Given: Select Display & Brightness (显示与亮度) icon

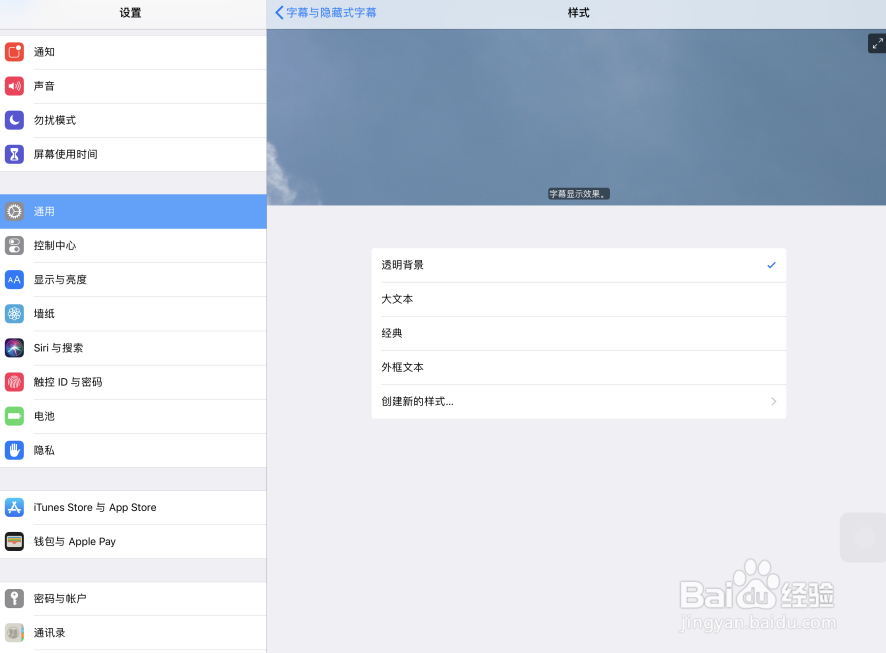Looking at the screenshot, I should (14, 279).
